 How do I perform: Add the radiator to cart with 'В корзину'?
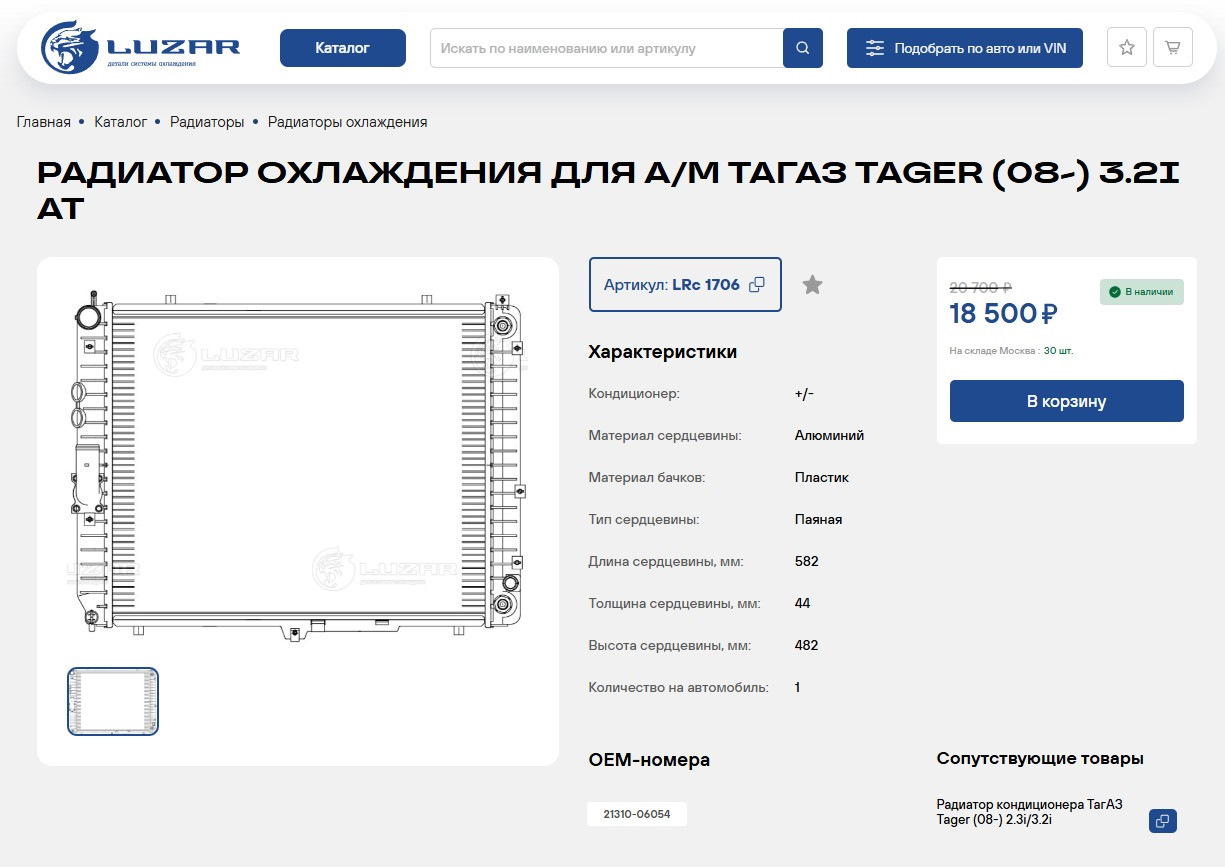point(1066,400)
